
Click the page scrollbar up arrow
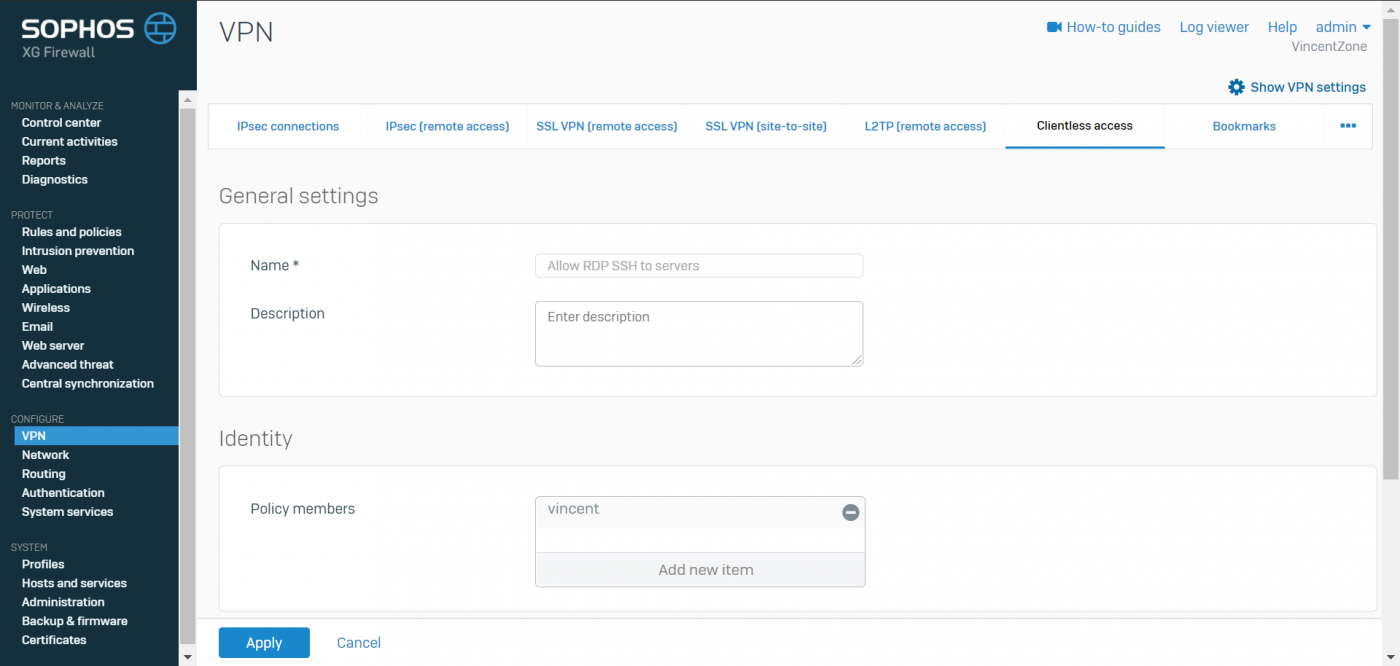(1391, 9)
